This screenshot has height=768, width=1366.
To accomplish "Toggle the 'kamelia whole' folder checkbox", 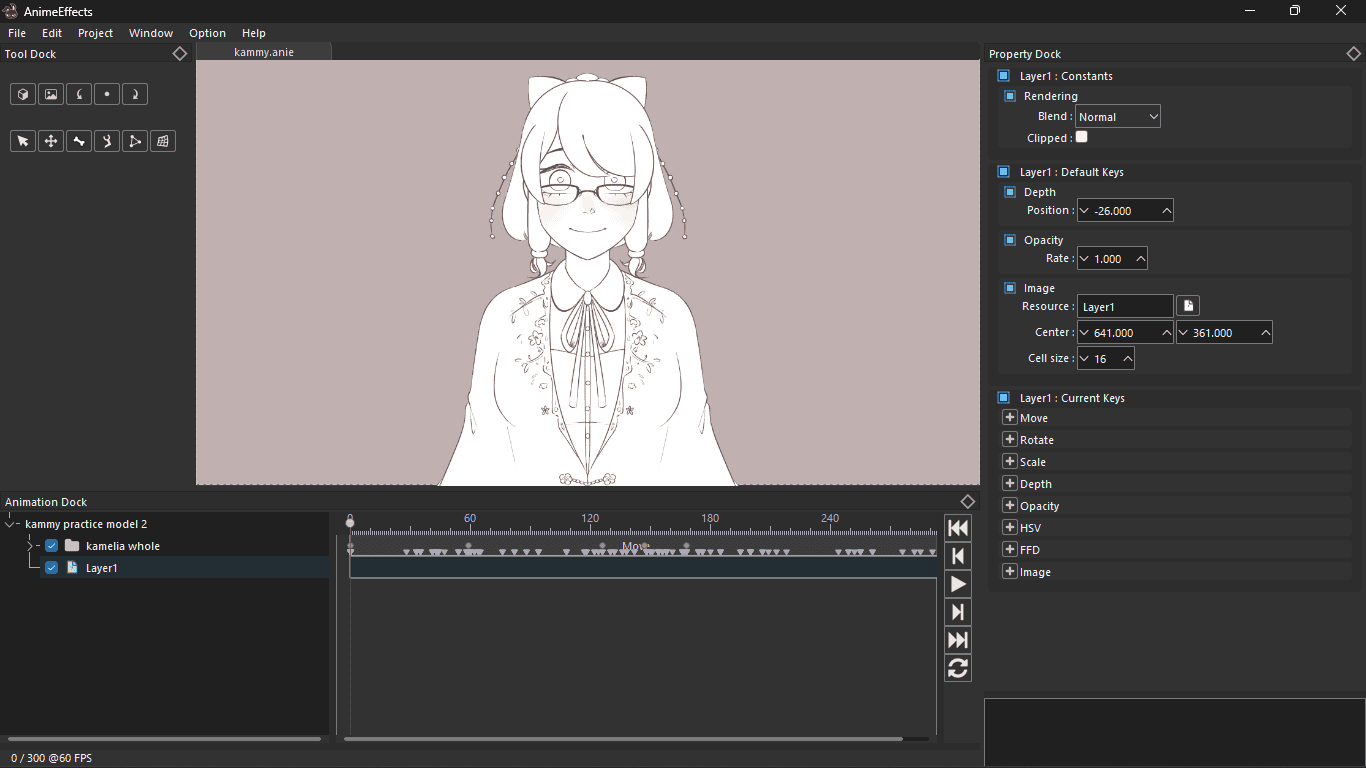I will [x=51, y=545].
